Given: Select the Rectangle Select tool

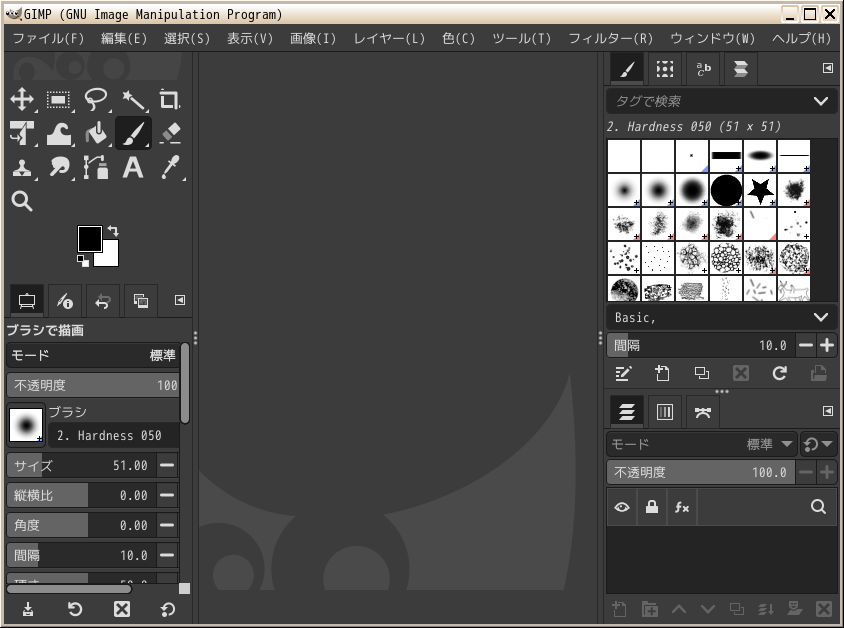Looking at the screenshot, I should pyautogui.click(x=59, y=99).
